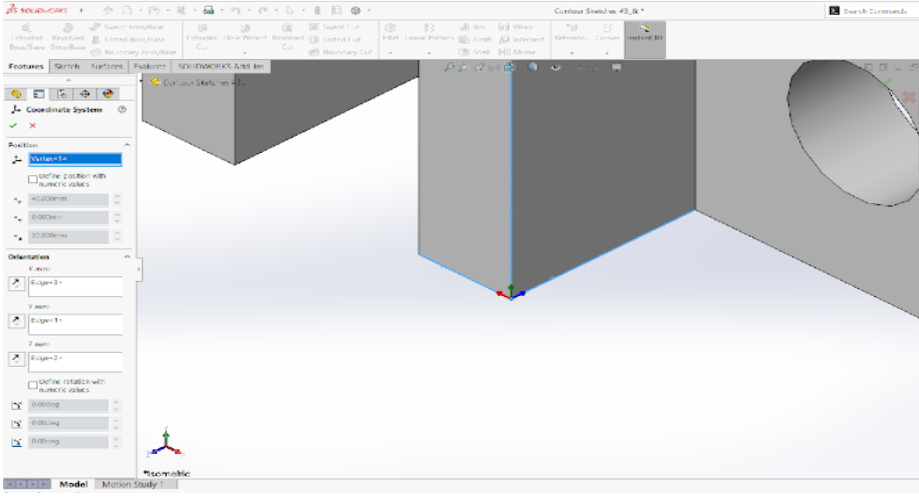Open the DimXpertManager panel icon

tap(83, 93)
